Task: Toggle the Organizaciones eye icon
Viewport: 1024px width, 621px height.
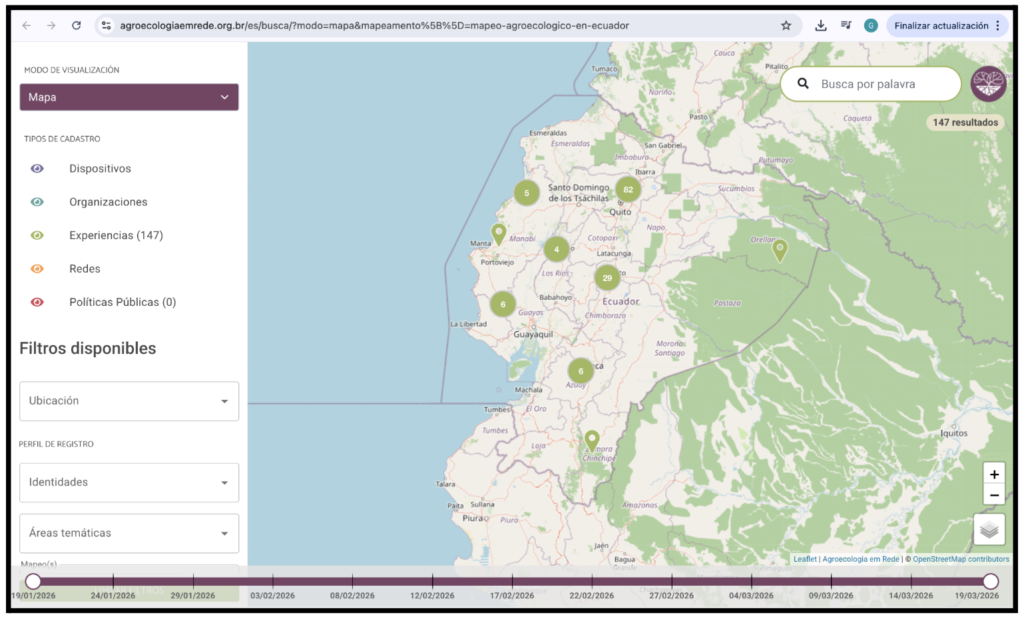Action: 38,202
